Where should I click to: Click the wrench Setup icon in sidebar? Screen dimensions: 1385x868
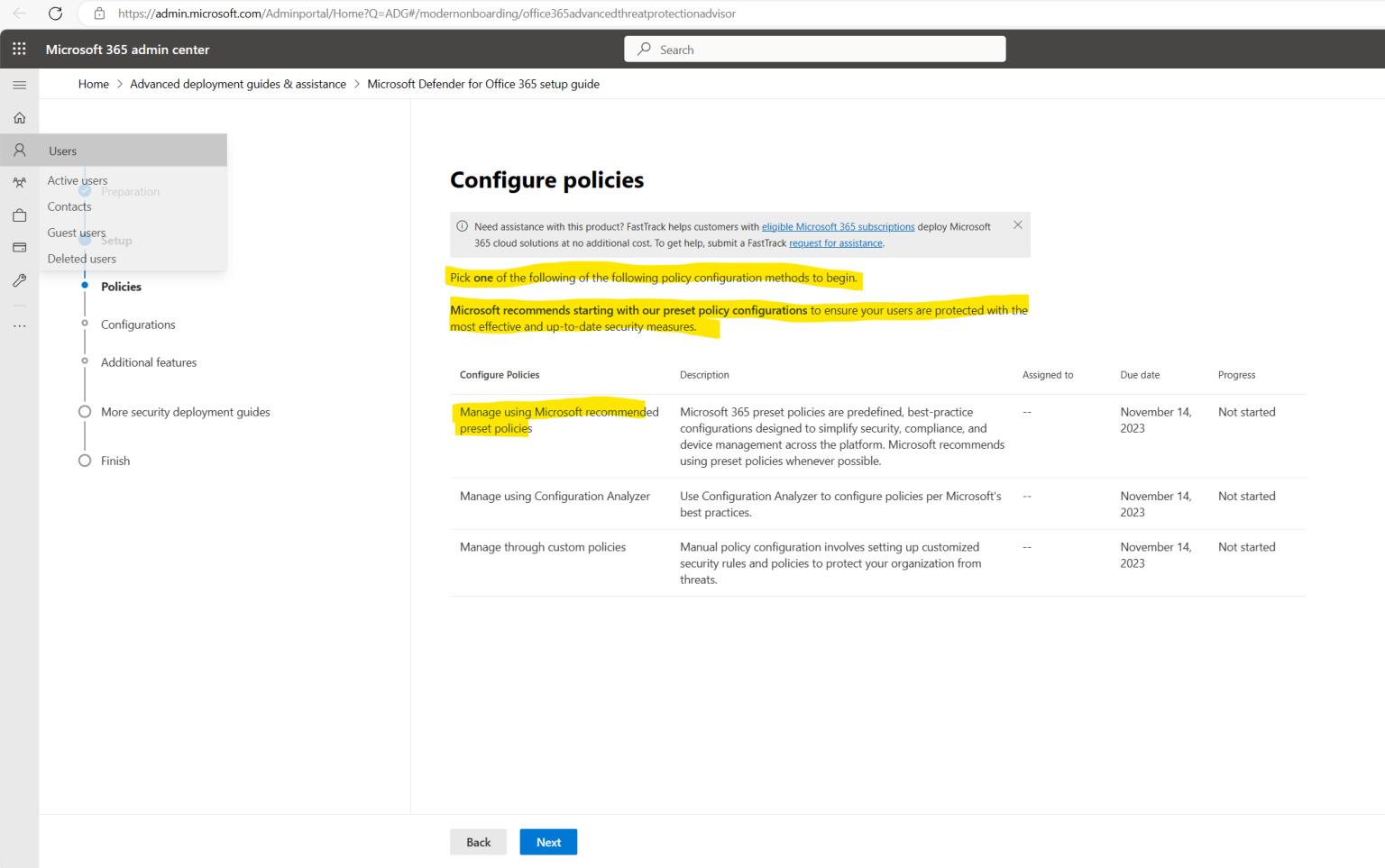tap(19, 280)
